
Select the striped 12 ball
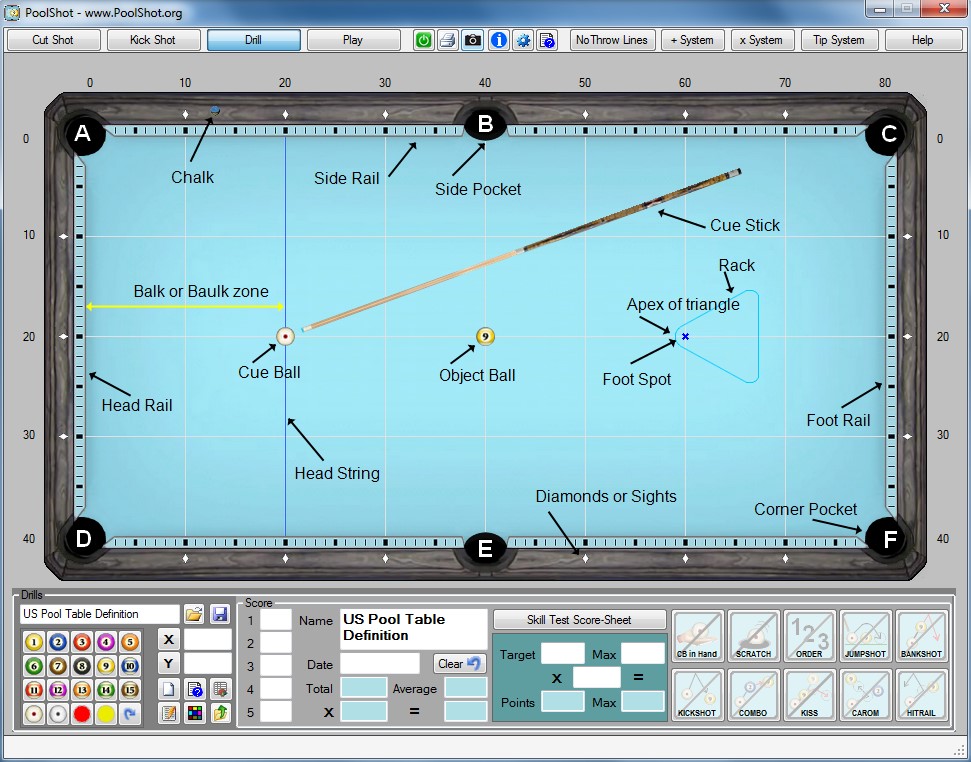(x=58, y=690)
